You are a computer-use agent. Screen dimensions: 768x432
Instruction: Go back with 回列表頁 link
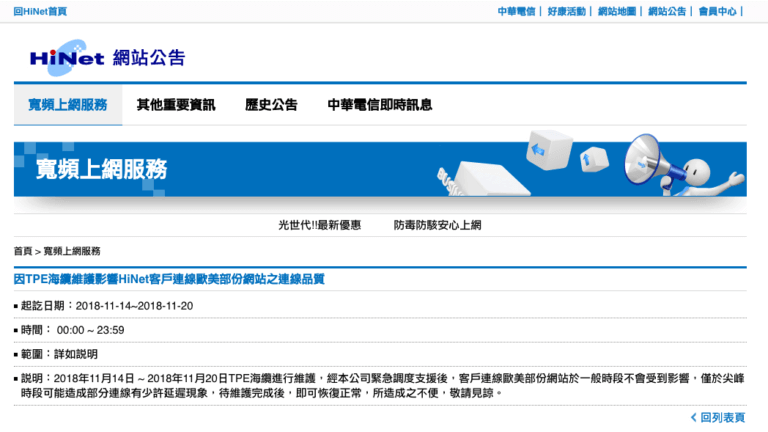coord(722,417)
